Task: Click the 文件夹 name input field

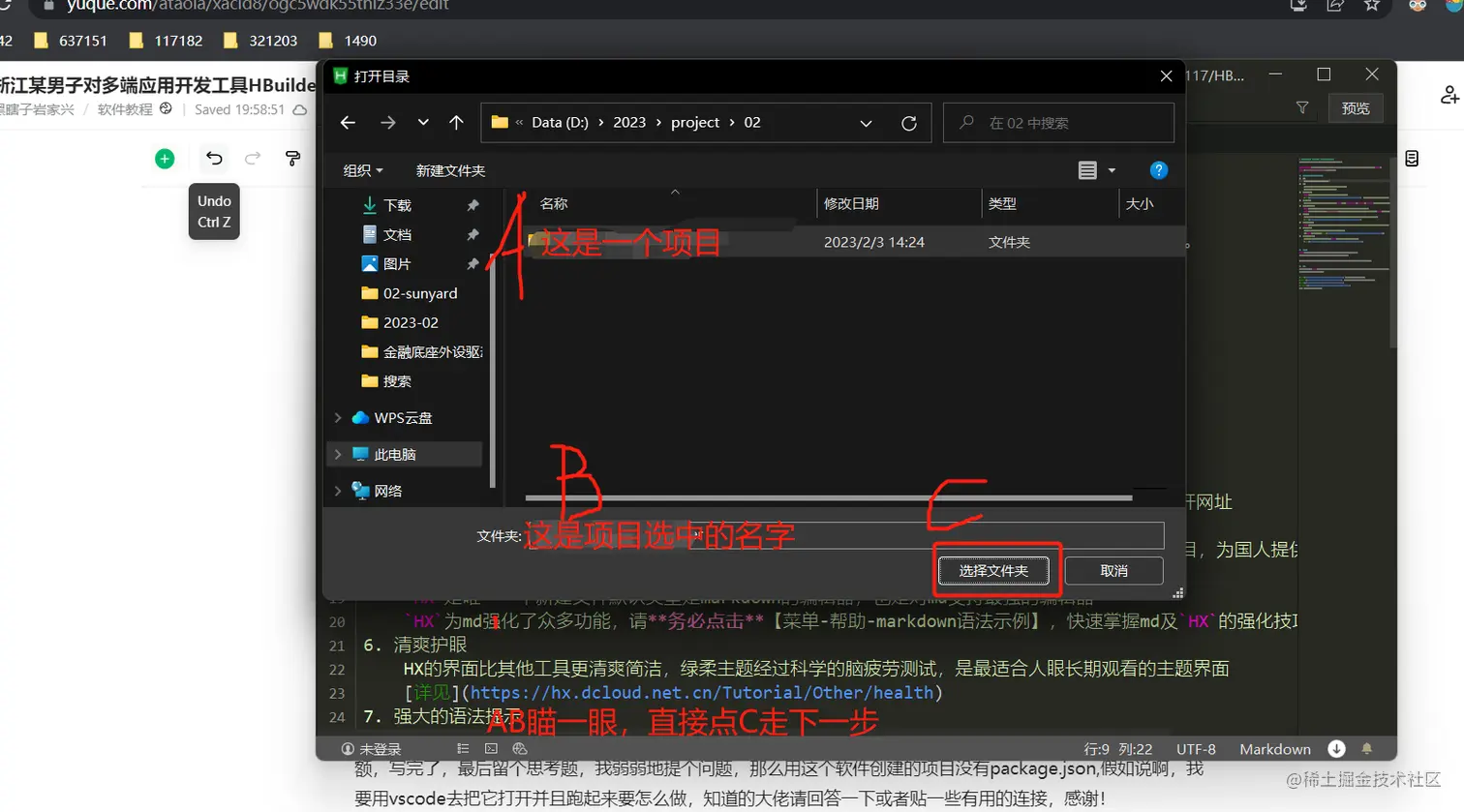Action: [x=843, y=535]
